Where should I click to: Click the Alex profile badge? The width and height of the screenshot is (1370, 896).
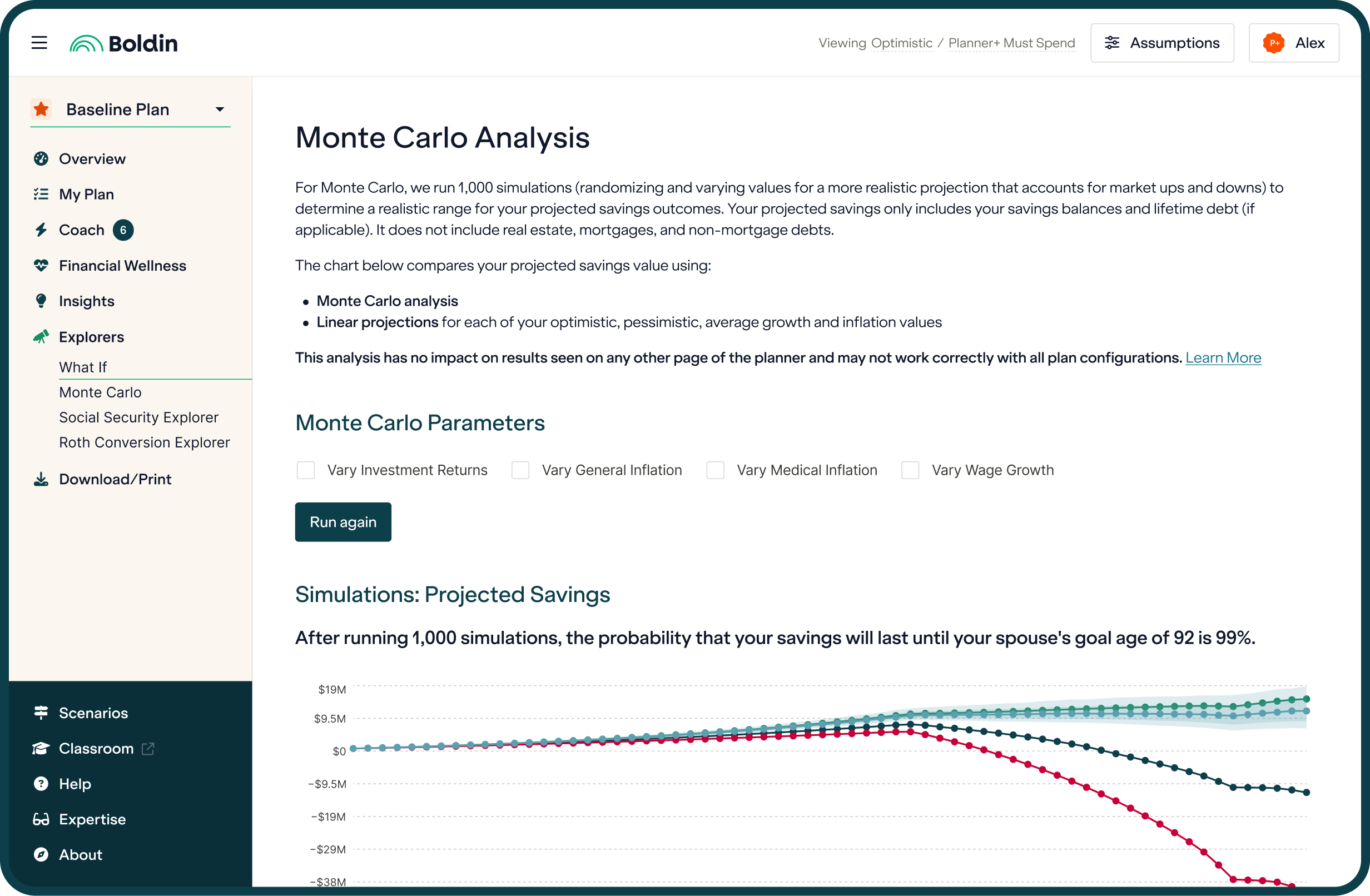point(1293,43)
